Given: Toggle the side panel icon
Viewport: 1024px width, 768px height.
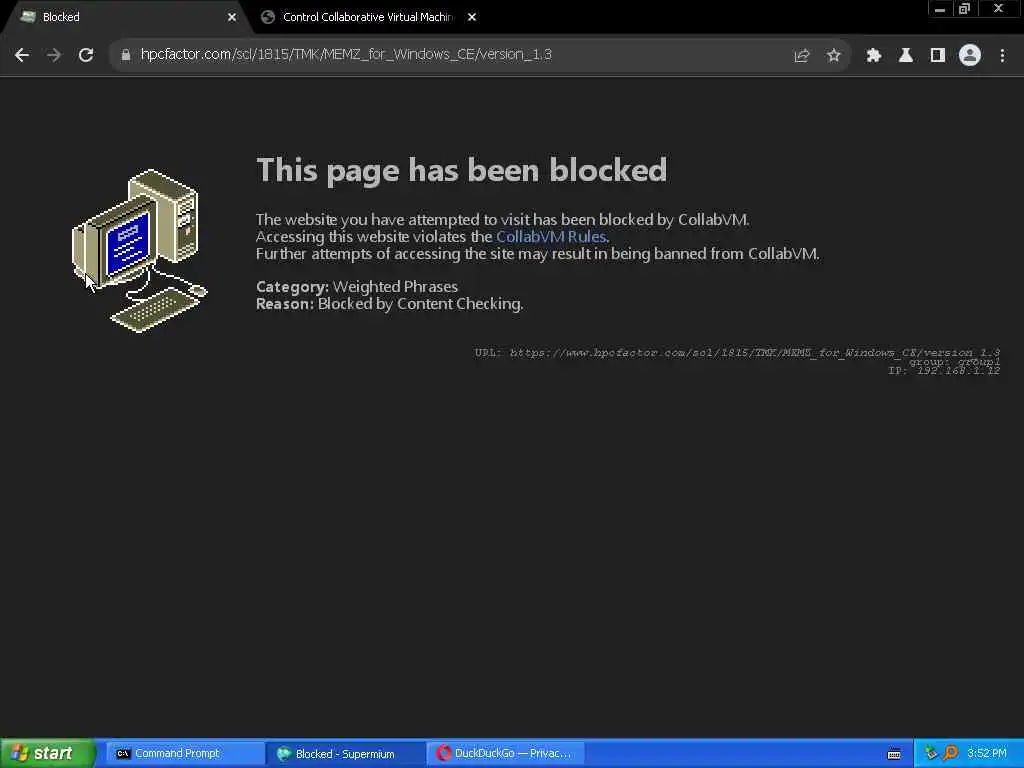Looking at the screenshot, I should coord(938,56).
